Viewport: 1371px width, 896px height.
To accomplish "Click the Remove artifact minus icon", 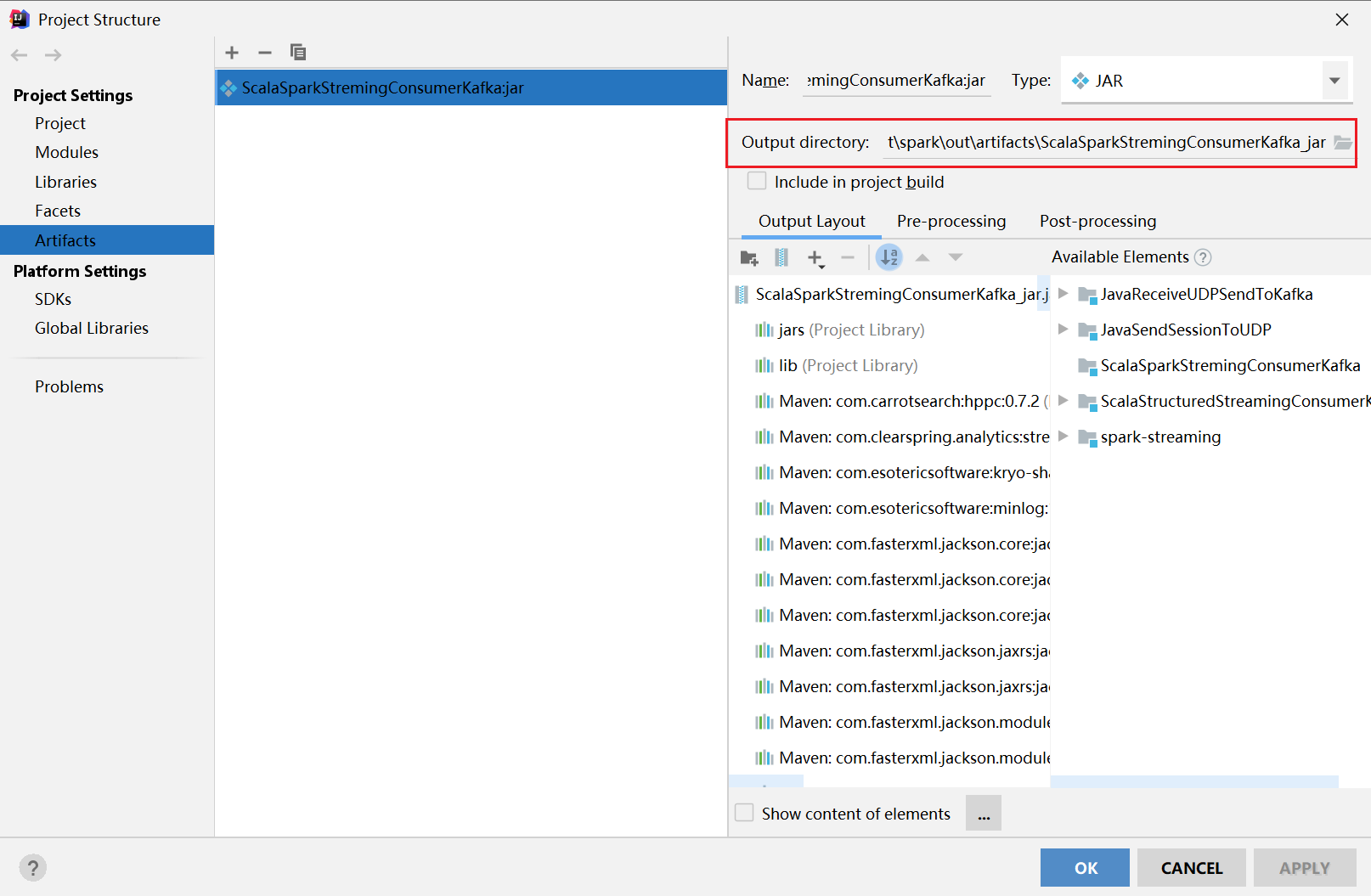I will [x=265, y=53].
